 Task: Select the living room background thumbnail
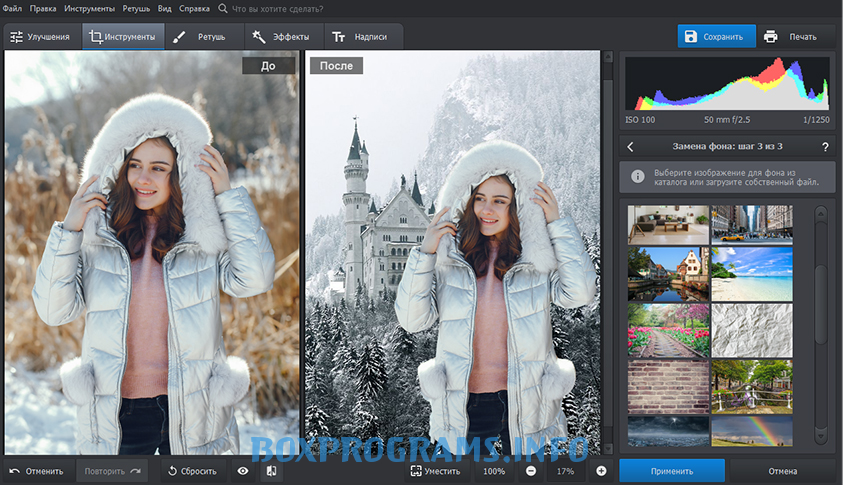(x=668, y=225)
